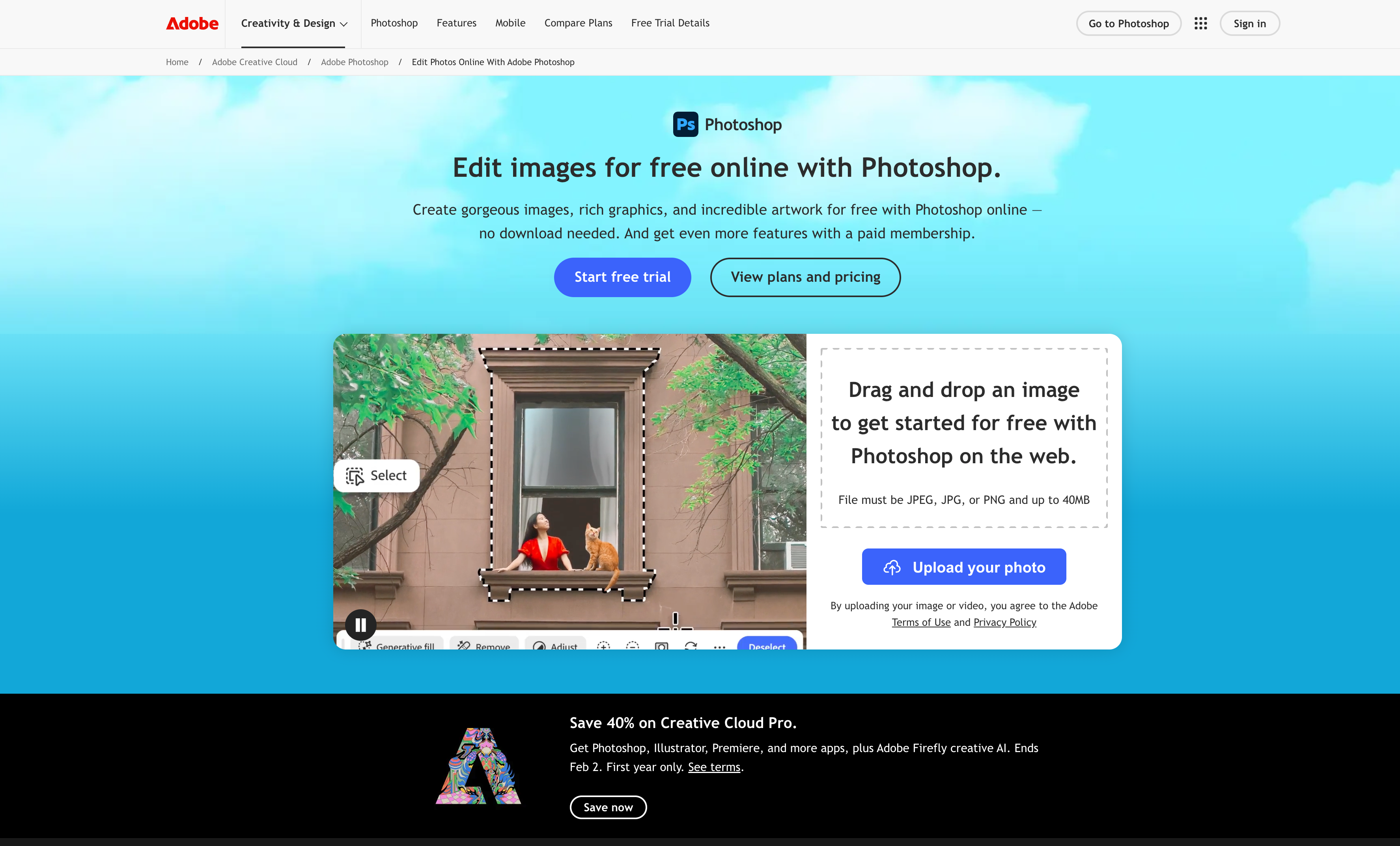Go to the Features nav item

pos(456,23)
